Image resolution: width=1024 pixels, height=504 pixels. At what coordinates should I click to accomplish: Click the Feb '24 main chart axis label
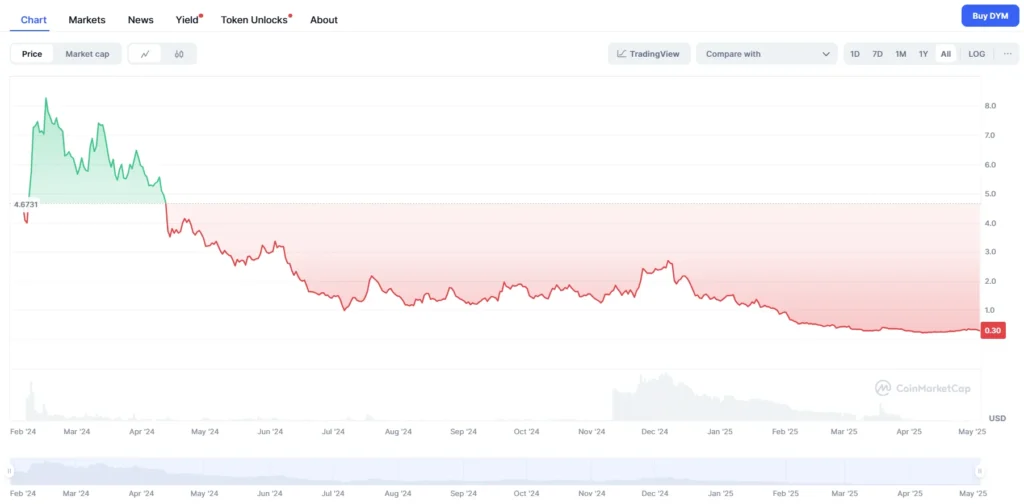coord(24,432)
